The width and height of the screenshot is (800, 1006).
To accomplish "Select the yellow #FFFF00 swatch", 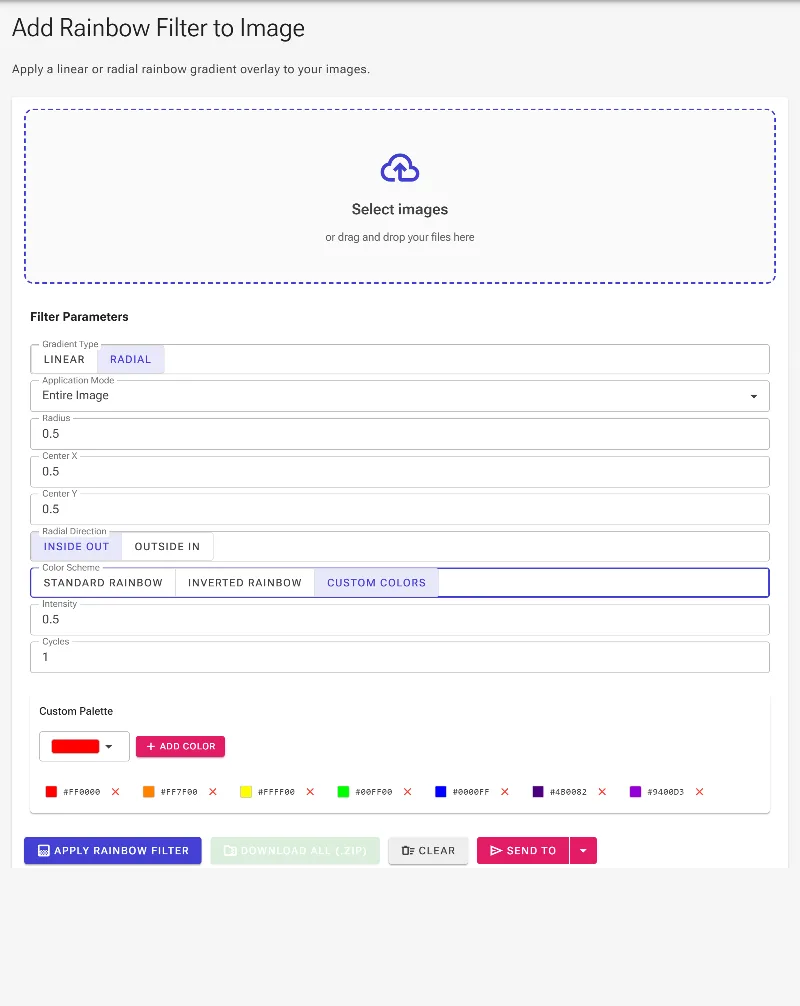I will coord(246,792).
